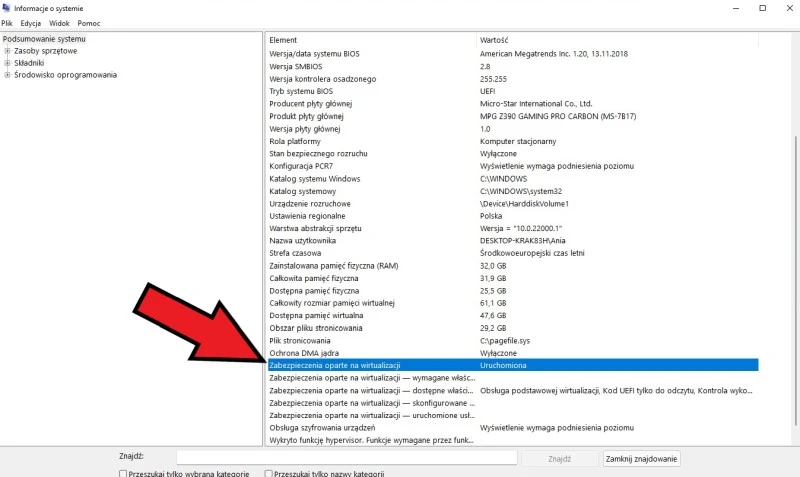Select Wersja kontrolera osadzonego row
Viewport: 800px width, 477px height.
point(512,79)
